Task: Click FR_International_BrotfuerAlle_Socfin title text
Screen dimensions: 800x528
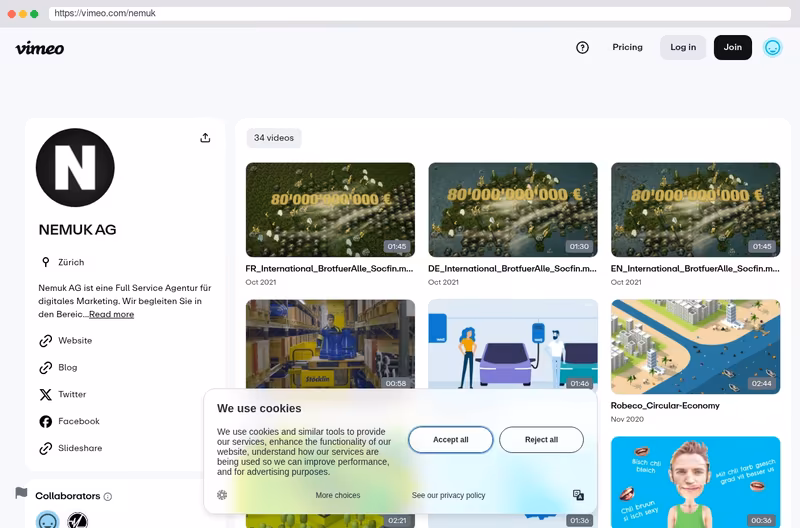Action: 329,269
